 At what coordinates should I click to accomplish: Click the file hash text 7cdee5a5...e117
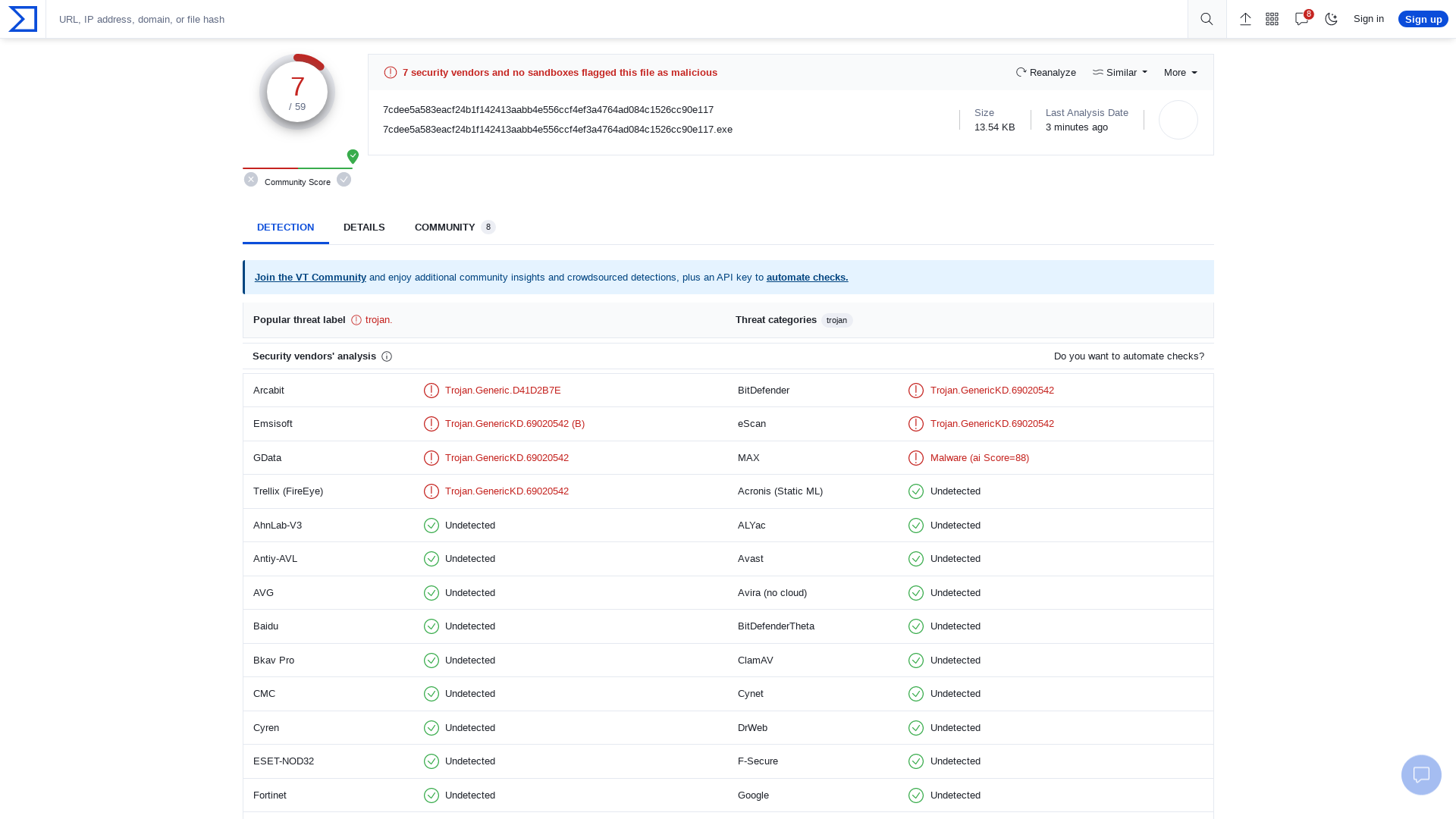click(x=548, y=110)
